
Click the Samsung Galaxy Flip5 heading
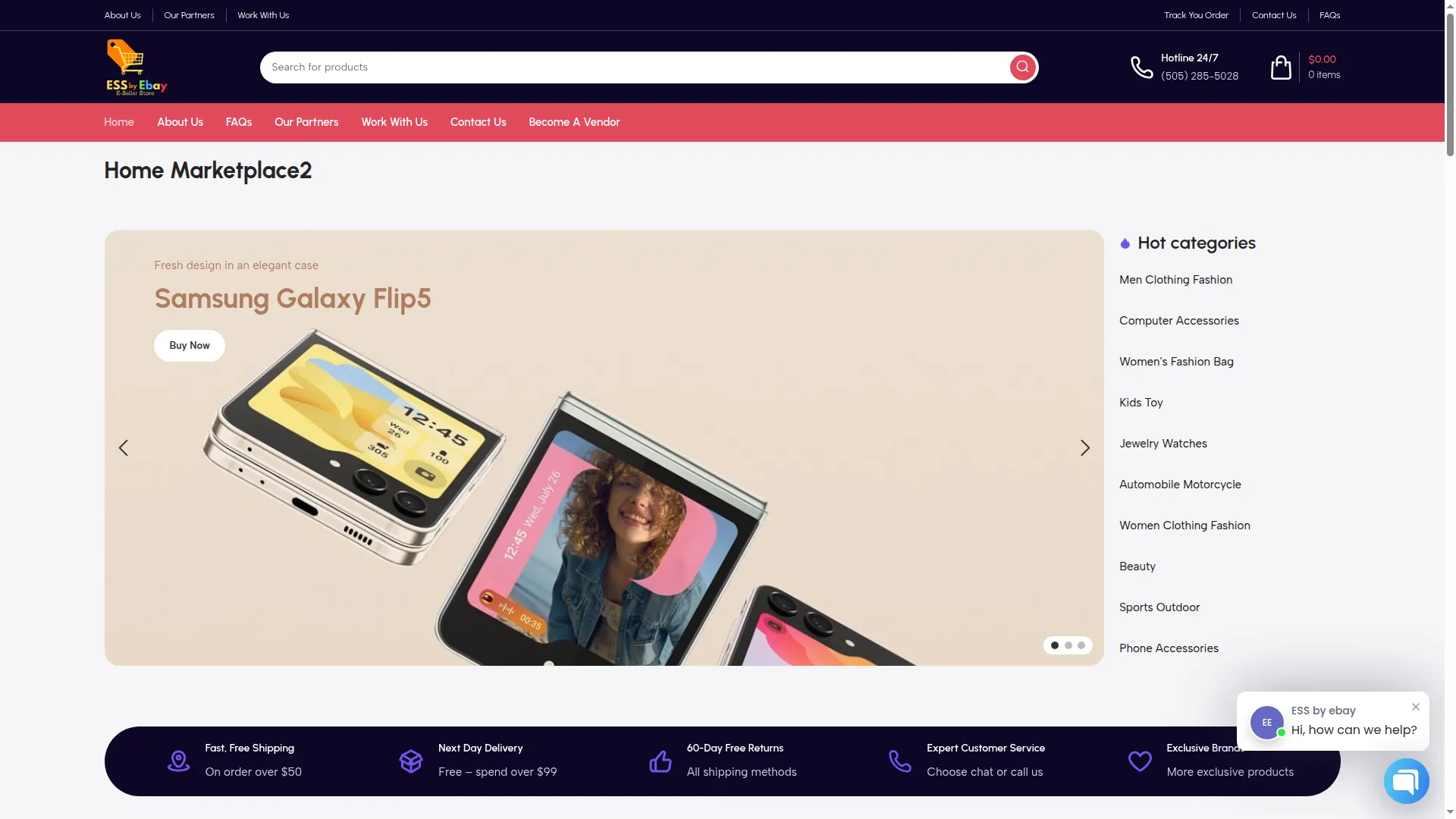[292, 299]
